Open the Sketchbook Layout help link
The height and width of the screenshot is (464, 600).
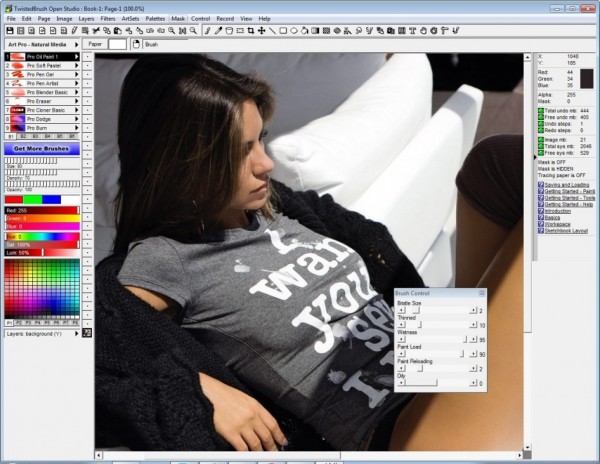pyautogui.click(x=560, y=229)
